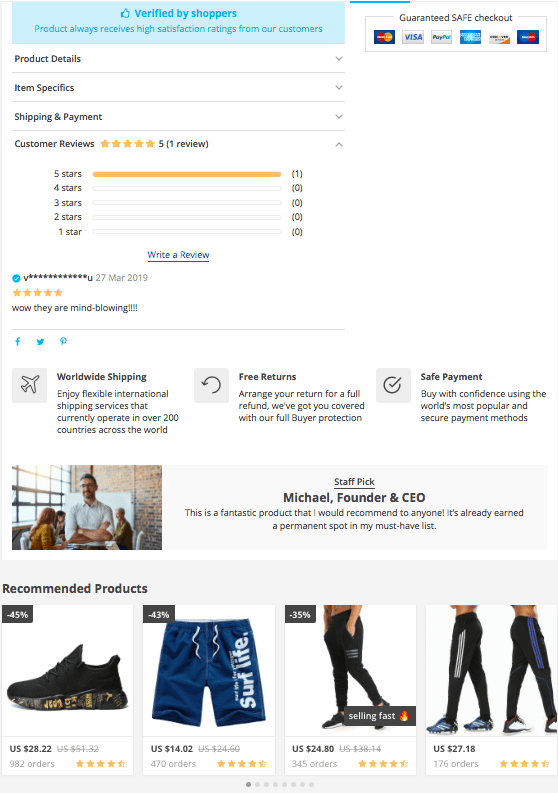This screenshot has height=793, width=558.
Task: Select first carousel pagination dot
Action: (x=248, y=784)
